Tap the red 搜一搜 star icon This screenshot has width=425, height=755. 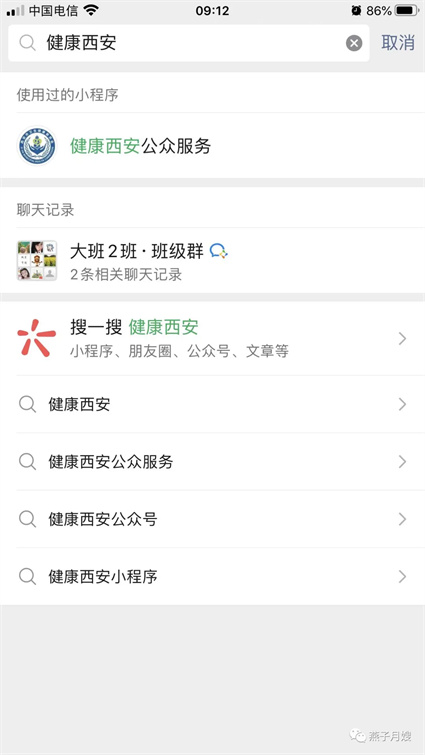pyautogui.click(x=37, y=338)
